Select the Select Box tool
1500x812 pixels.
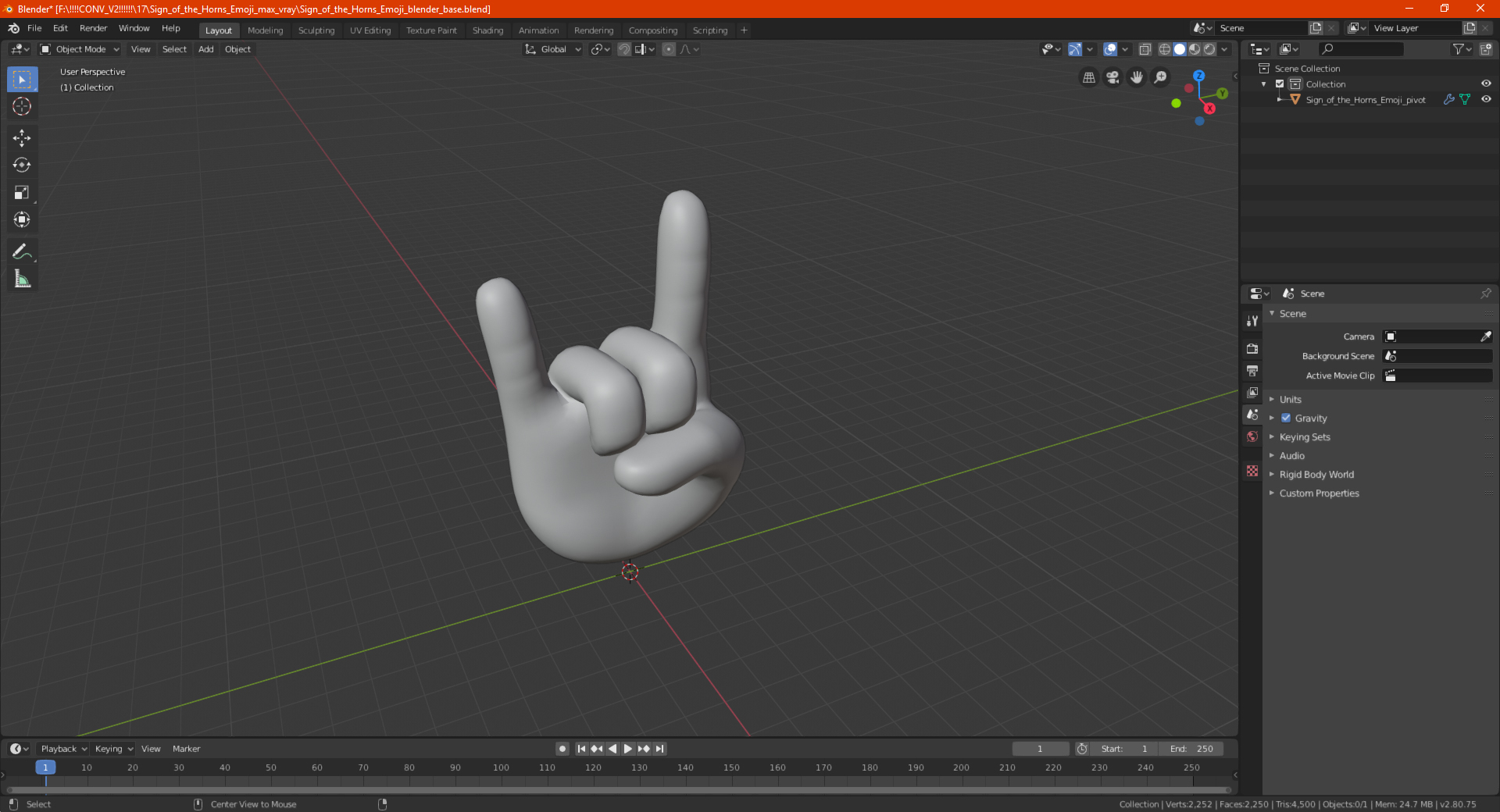(22, 80)
